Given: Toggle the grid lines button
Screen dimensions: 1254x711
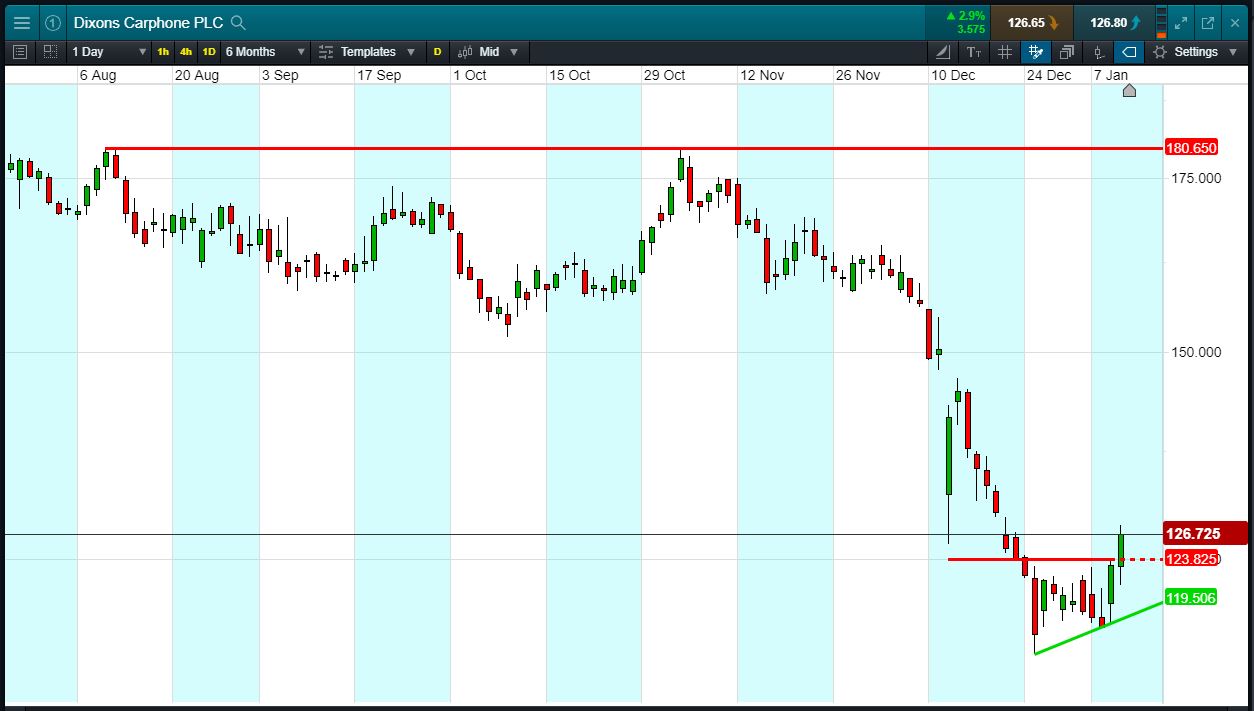Looking at the screenshot, I should 1005,52.
